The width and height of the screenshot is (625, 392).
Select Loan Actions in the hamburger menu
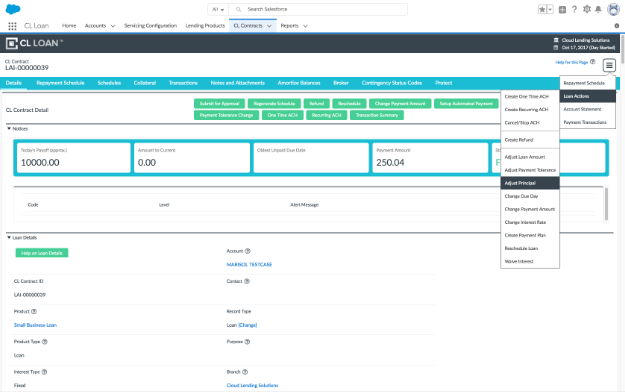(x=588, y=96)
